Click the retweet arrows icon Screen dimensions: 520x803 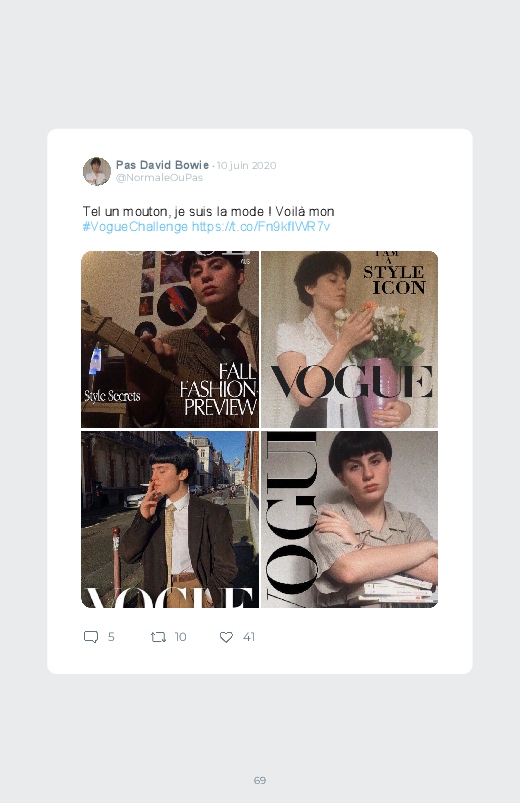158,637
